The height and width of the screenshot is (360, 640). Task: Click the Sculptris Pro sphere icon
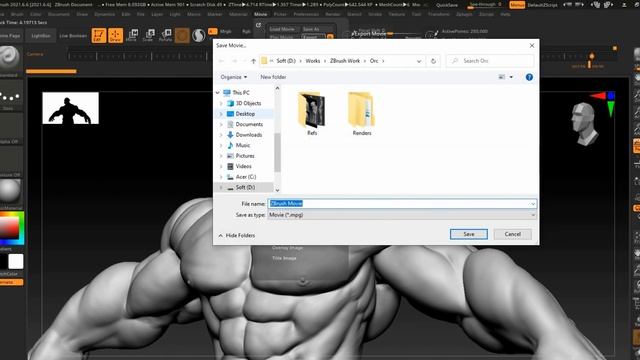pyautogui.click(x=198, y=36)
